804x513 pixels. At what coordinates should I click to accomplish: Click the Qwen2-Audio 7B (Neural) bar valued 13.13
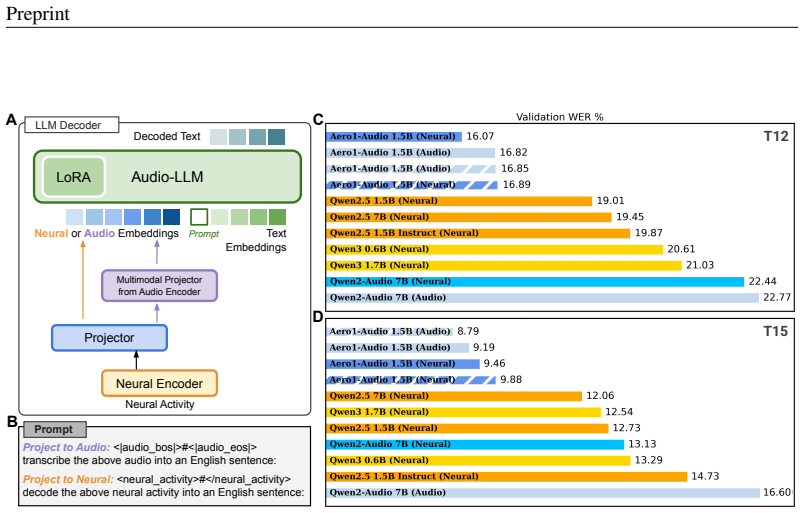pos(475,444)
